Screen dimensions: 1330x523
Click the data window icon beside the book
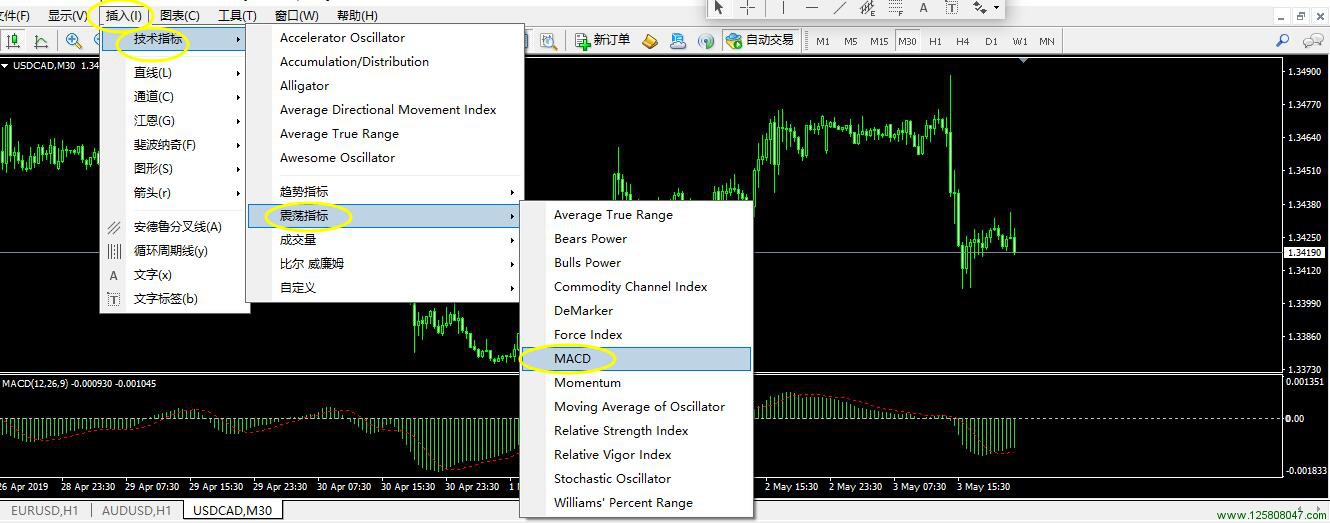(x=678, y=41)
